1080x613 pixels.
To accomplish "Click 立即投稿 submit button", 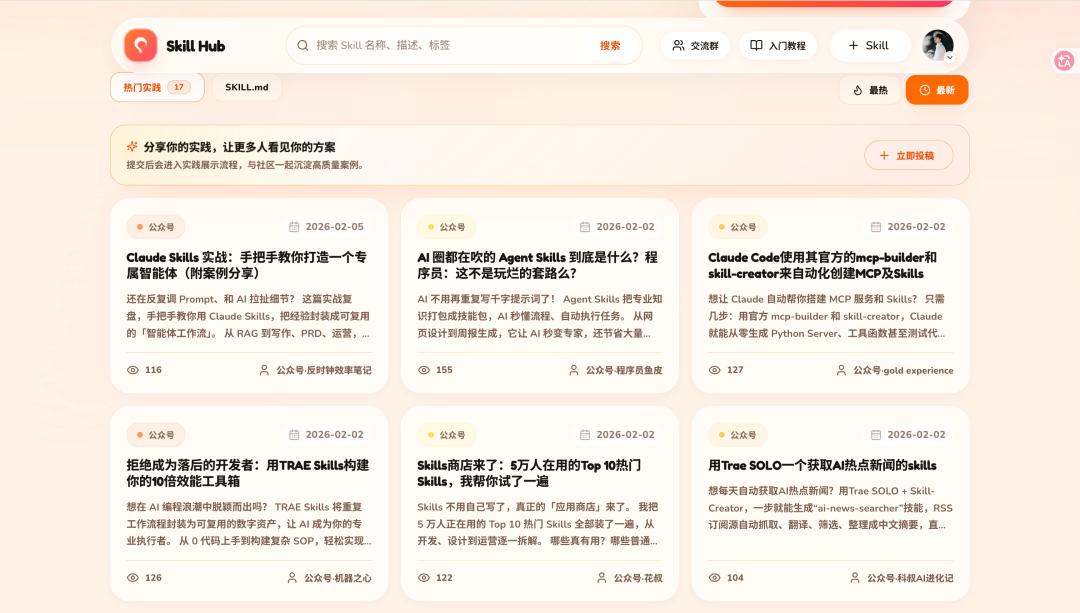I will point(908,155).
